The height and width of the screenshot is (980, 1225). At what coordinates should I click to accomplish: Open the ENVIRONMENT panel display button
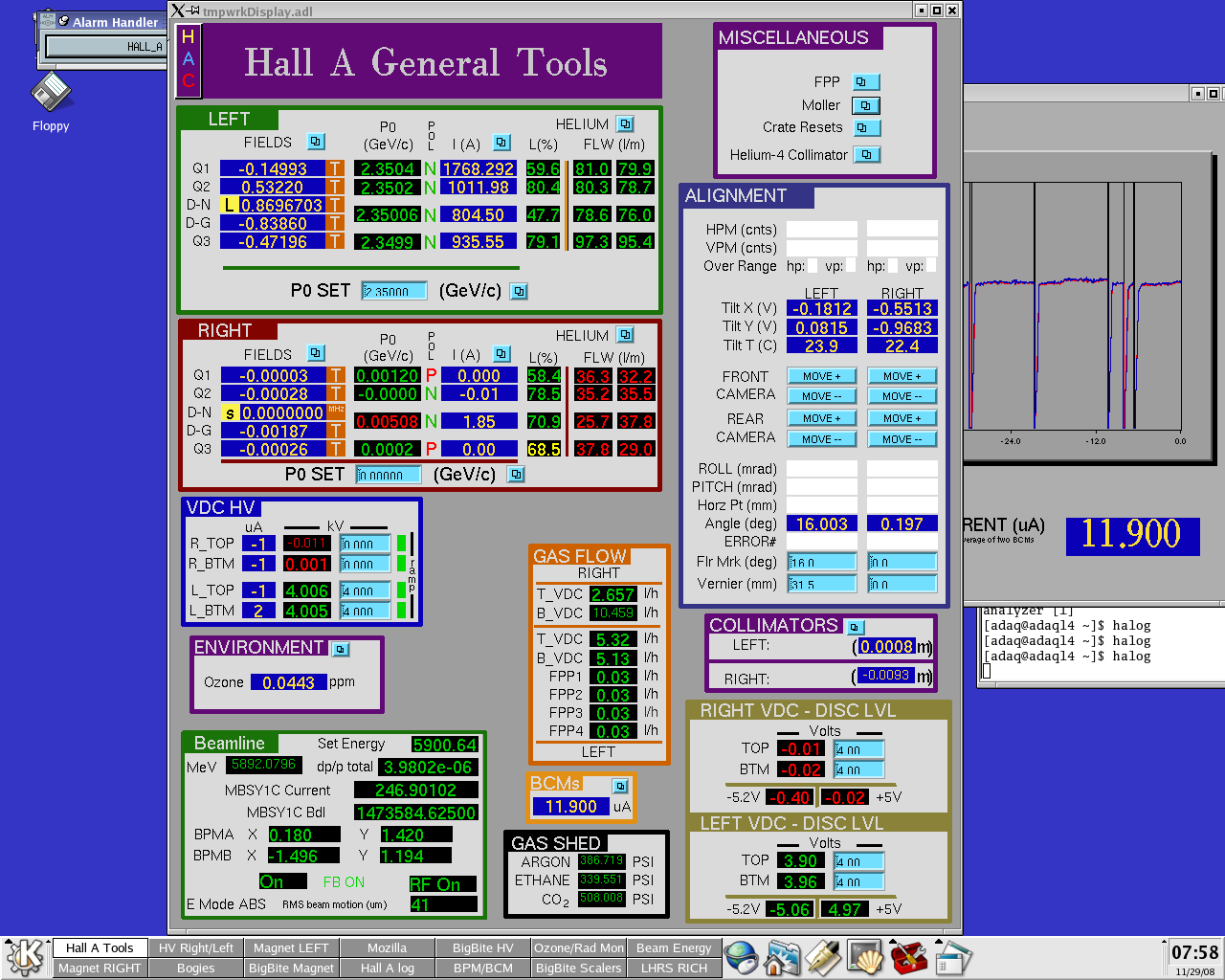pyautogui.click(x=341, y=649)
